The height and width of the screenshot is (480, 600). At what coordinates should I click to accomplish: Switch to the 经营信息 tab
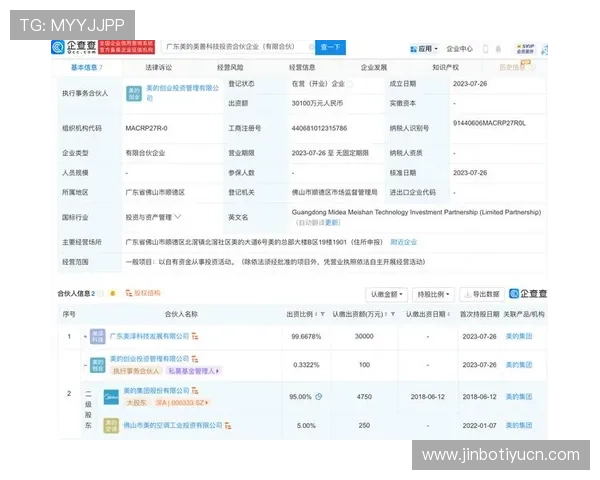point(302,67)
